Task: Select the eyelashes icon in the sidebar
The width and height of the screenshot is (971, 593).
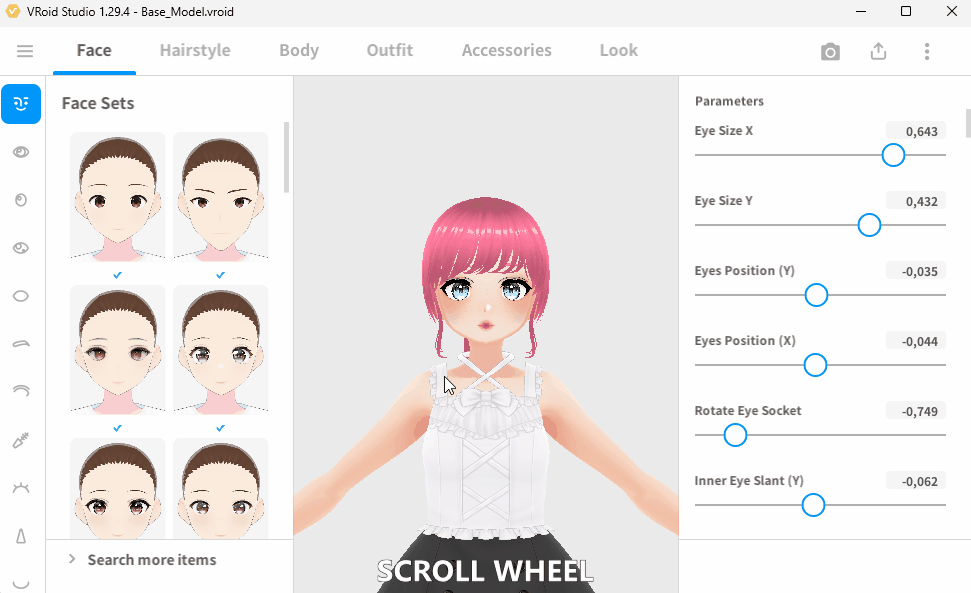Action: (21, 488)
